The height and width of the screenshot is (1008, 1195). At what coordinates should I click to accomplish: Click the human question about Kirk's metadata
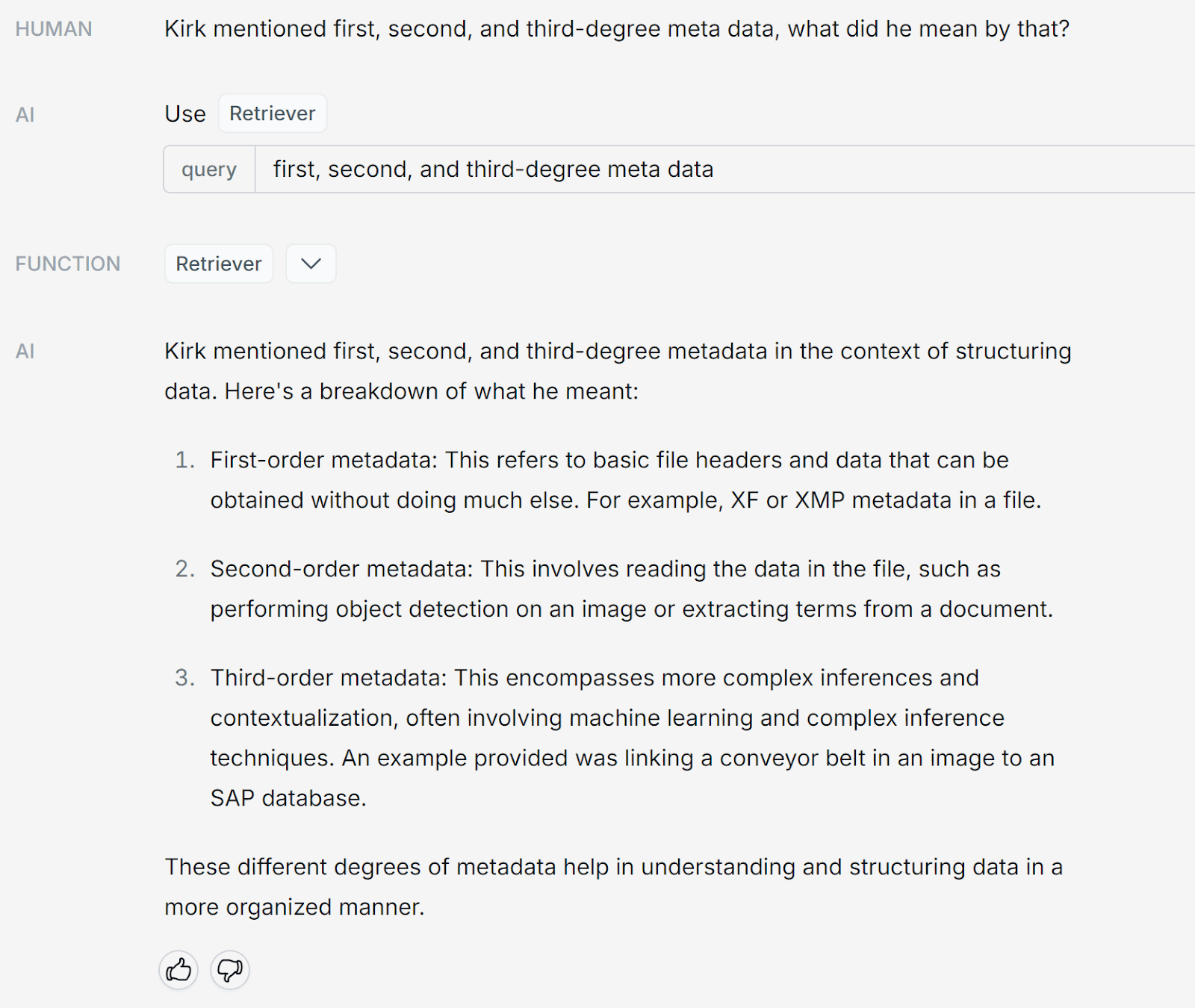(x=616, y=29)
